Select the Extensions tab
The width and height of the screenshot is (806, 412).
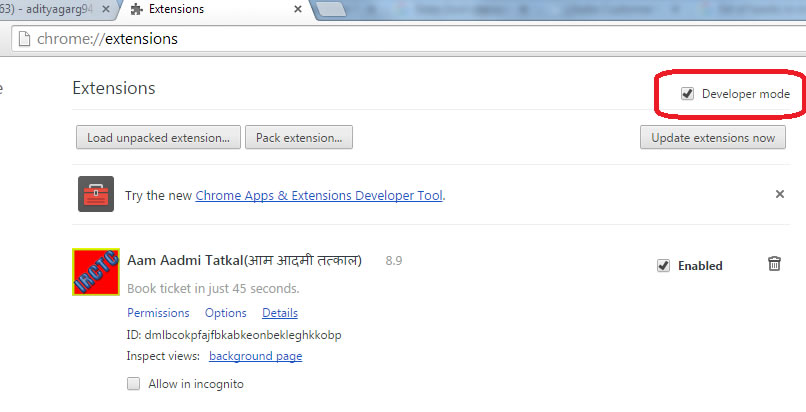(200, 9)
